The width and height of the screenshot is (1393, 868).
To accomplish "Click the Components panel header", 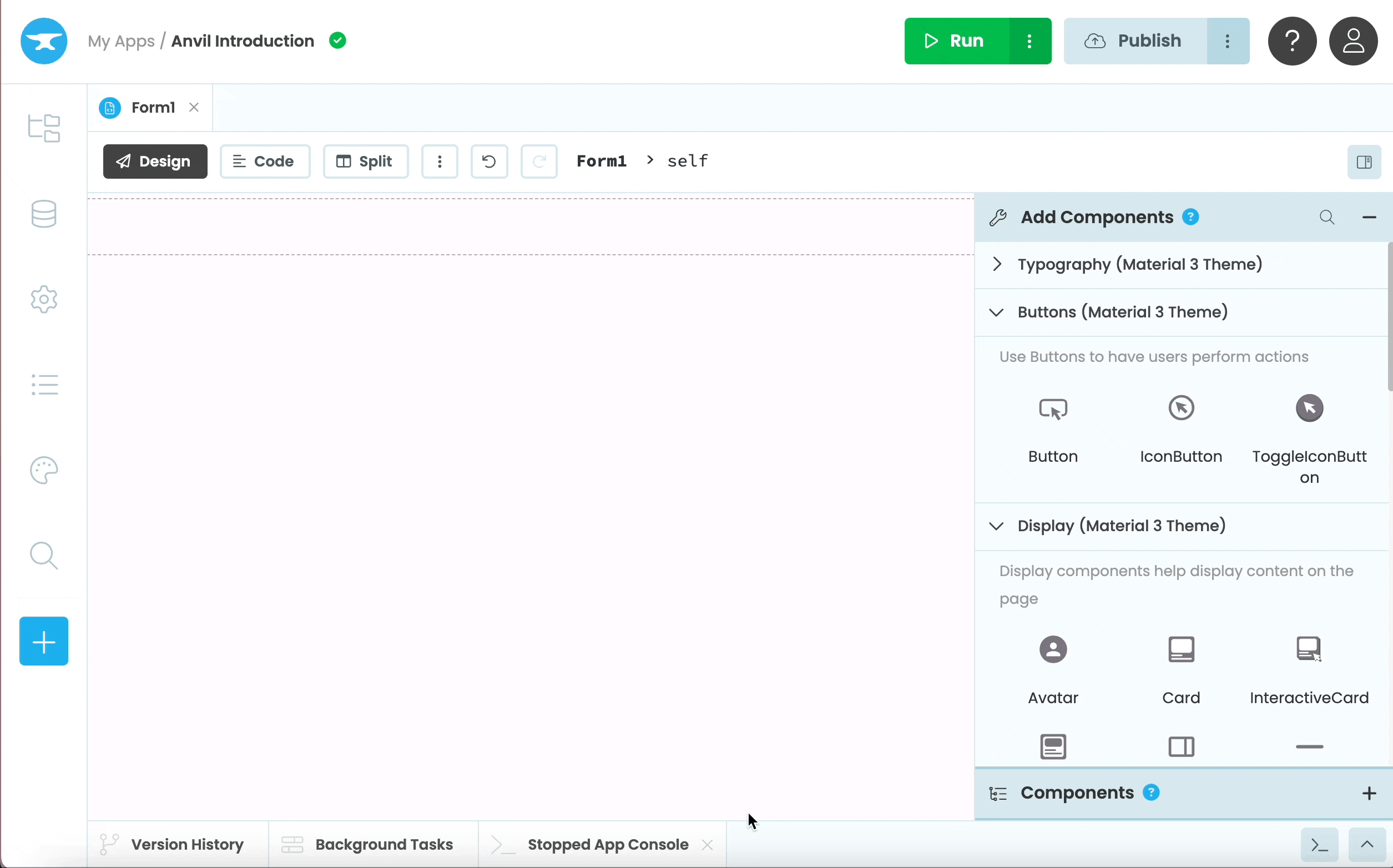I will (x=1184, y=793).
